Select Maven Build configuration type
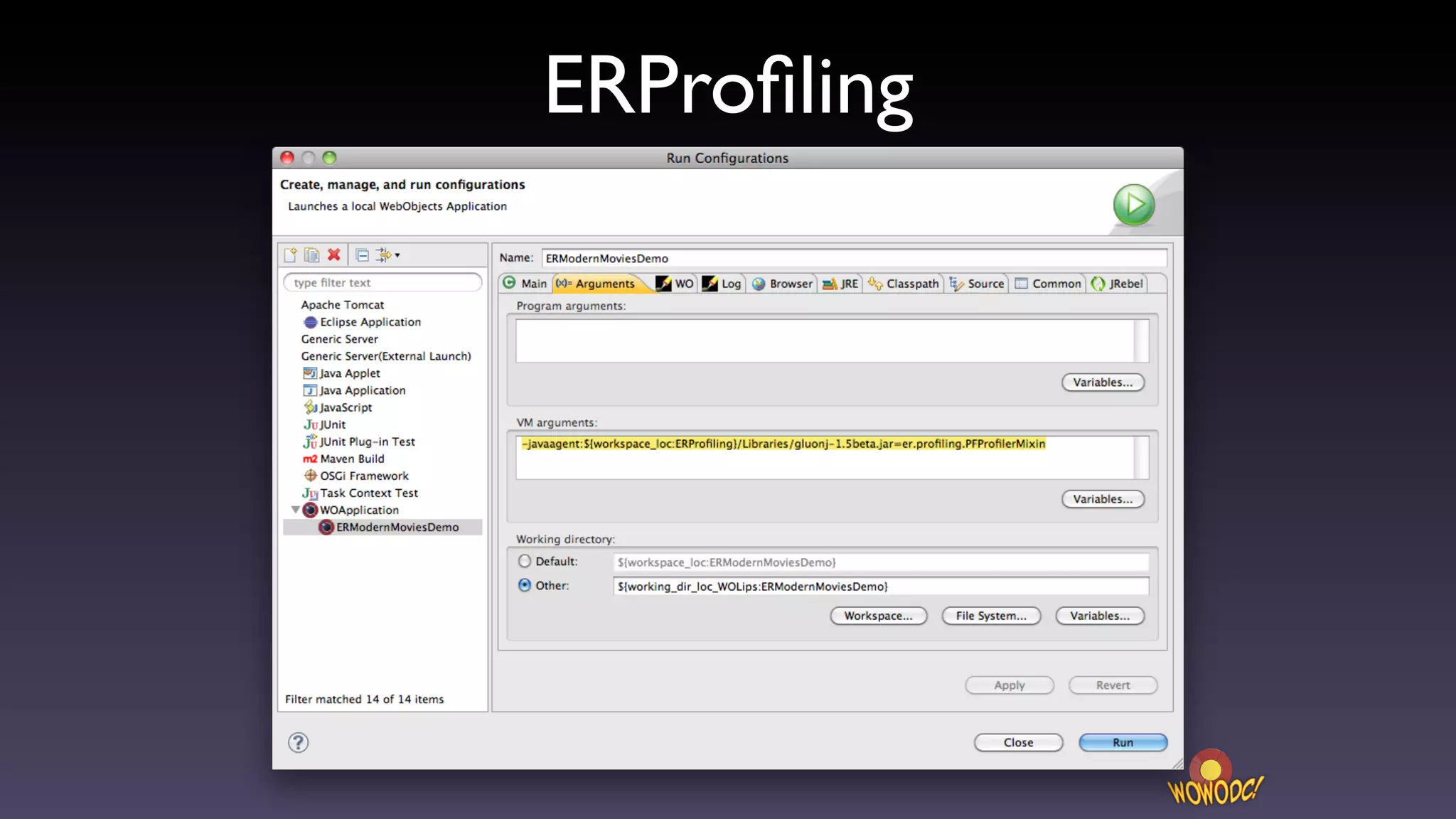Viewport: 1456px width, 819px height. [x=351, y=459]
